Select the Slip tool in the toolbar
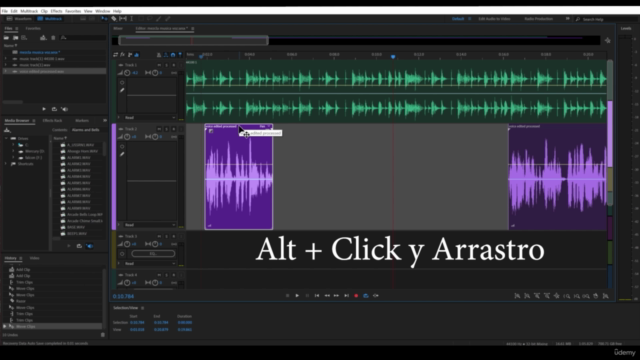The height and width of the screenshot is (360, 640). 123,19
